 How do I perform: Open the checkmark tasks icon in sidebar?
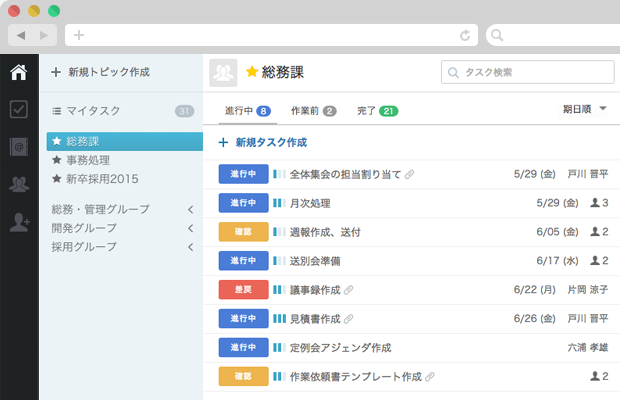tap(18, 110)
